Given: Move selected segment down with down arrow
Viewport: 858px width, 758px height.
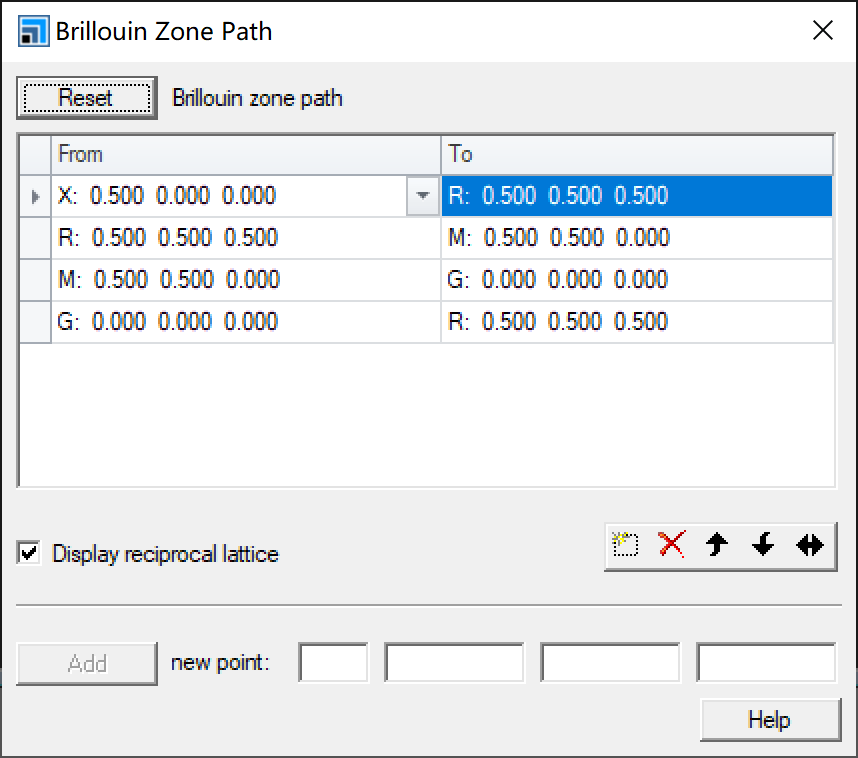Looking at the screenshot, I should point(763,545).
